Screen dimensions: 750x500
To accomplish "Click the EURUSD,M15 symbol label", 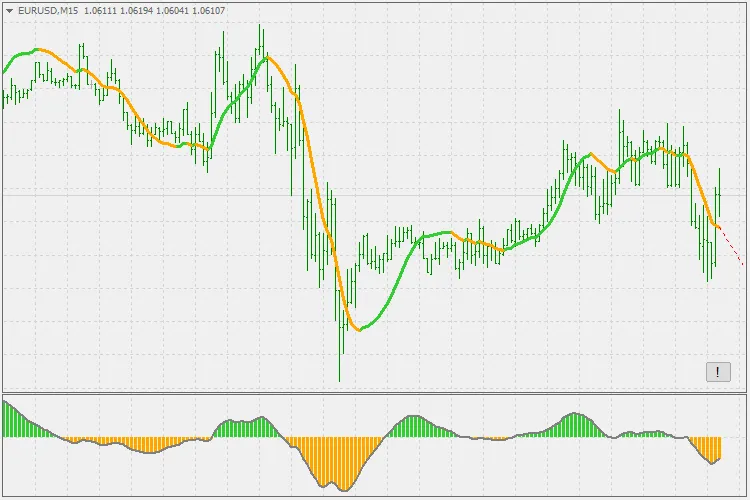I will 49,10.
